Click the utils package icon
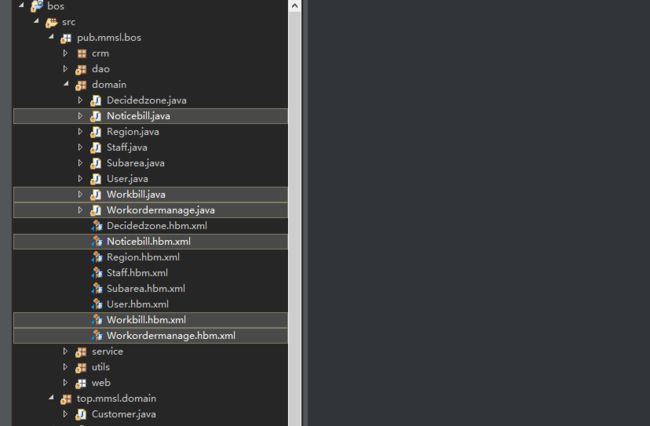The width and height of the screenshot is (650, 426). (81, 368)
